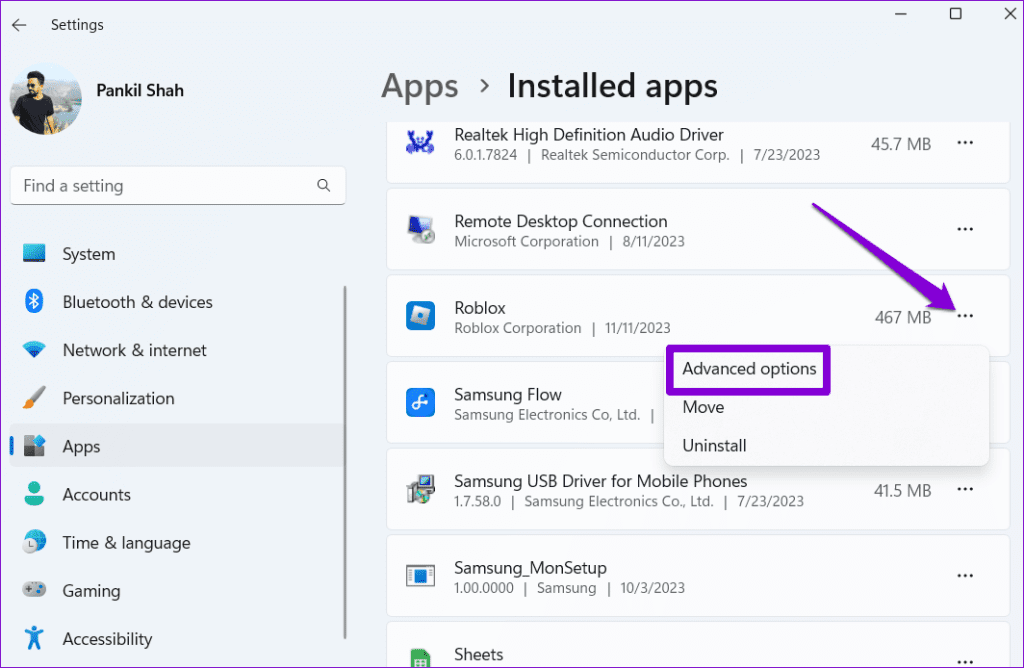Open Network & internet settings
Image resolution: width=1024 pixels, height=668 pixels.
(134, 350)
